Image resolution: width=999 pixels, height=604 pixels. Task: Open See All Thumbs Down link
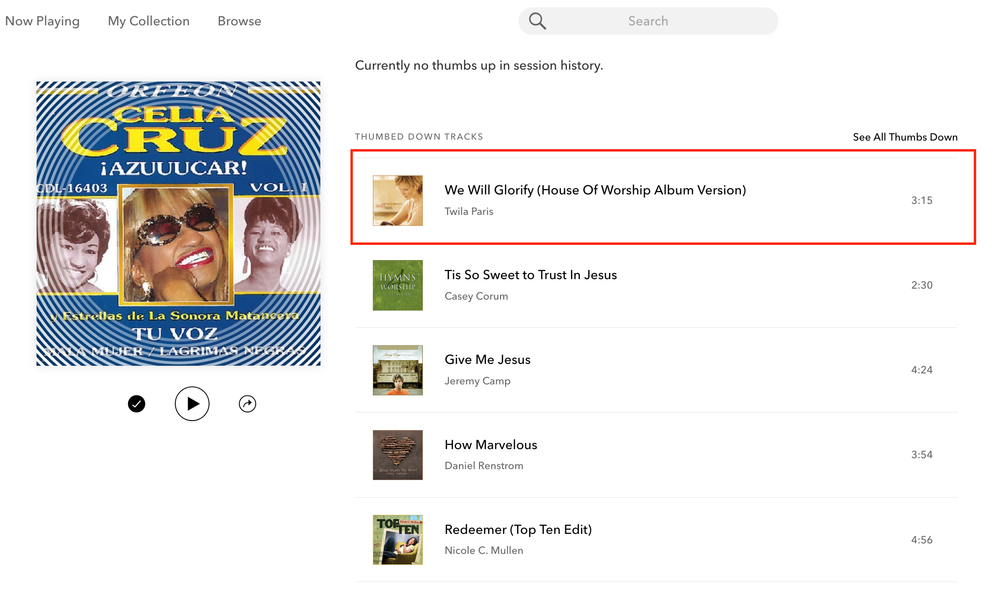[905, 137]
